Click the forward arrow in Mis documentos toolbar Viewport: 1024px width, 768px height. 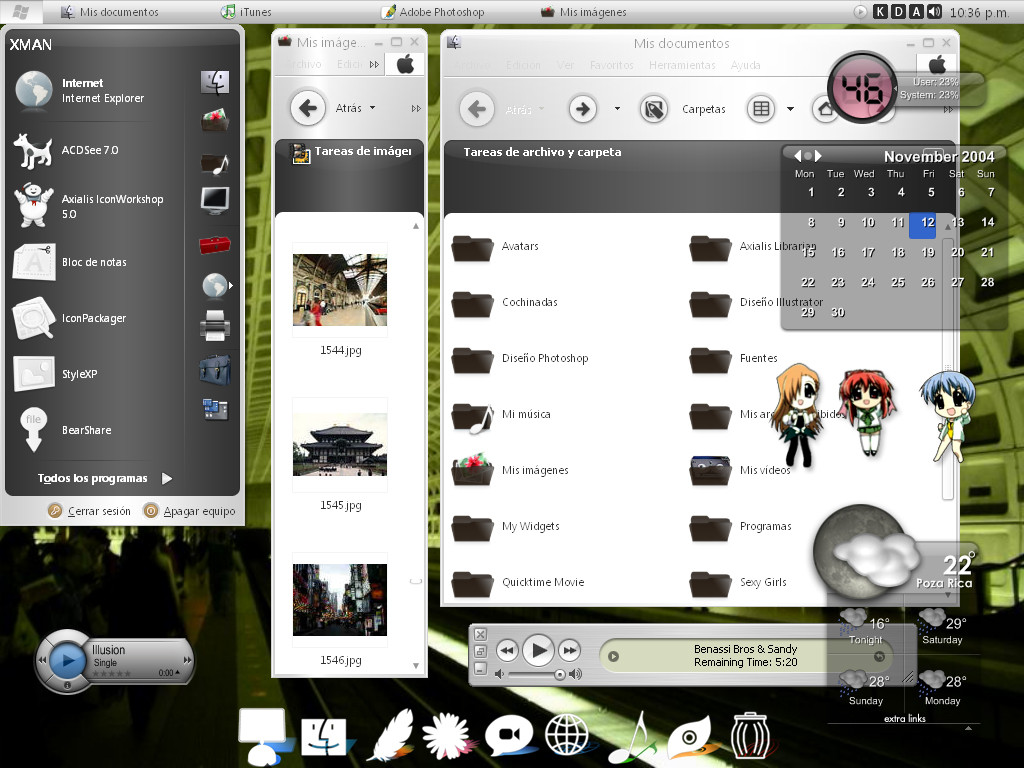[x=583, y=109]
